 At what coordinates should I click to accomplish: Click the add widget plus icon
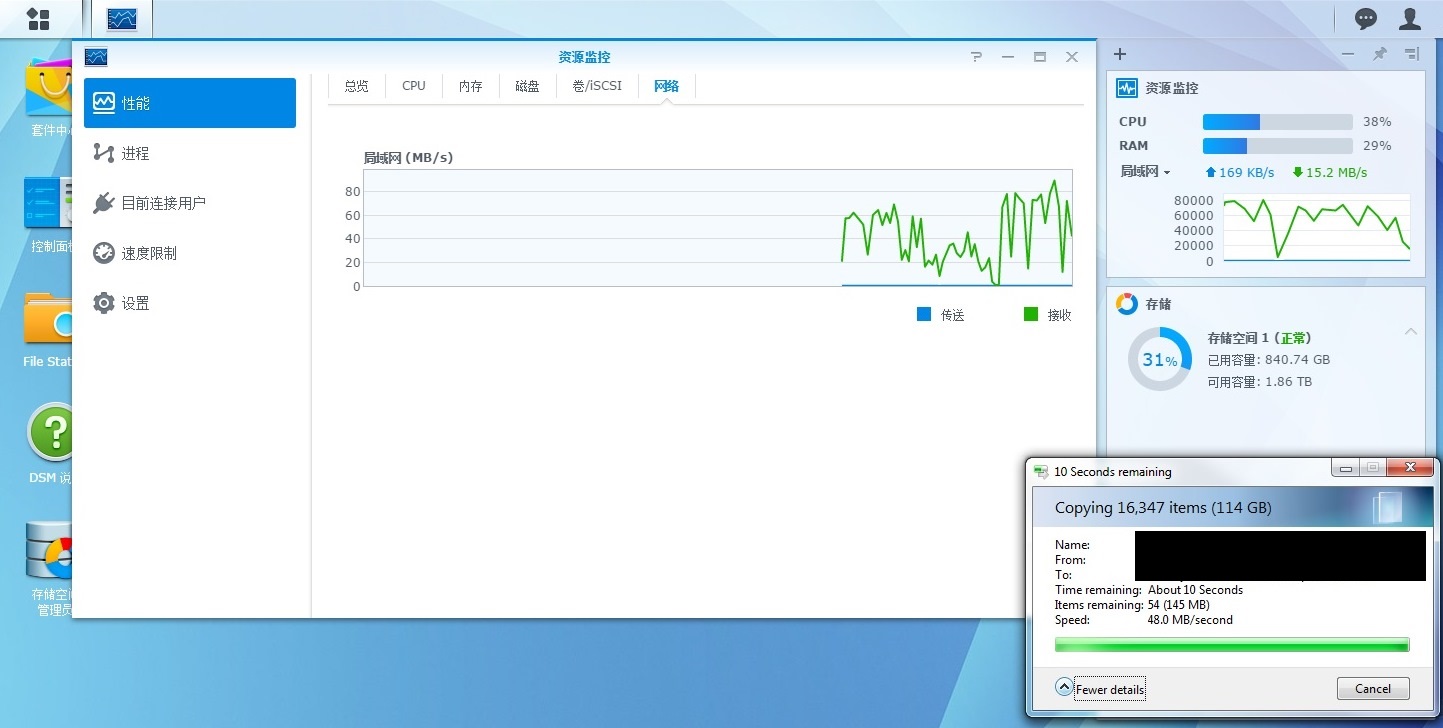coord(1120,54)
